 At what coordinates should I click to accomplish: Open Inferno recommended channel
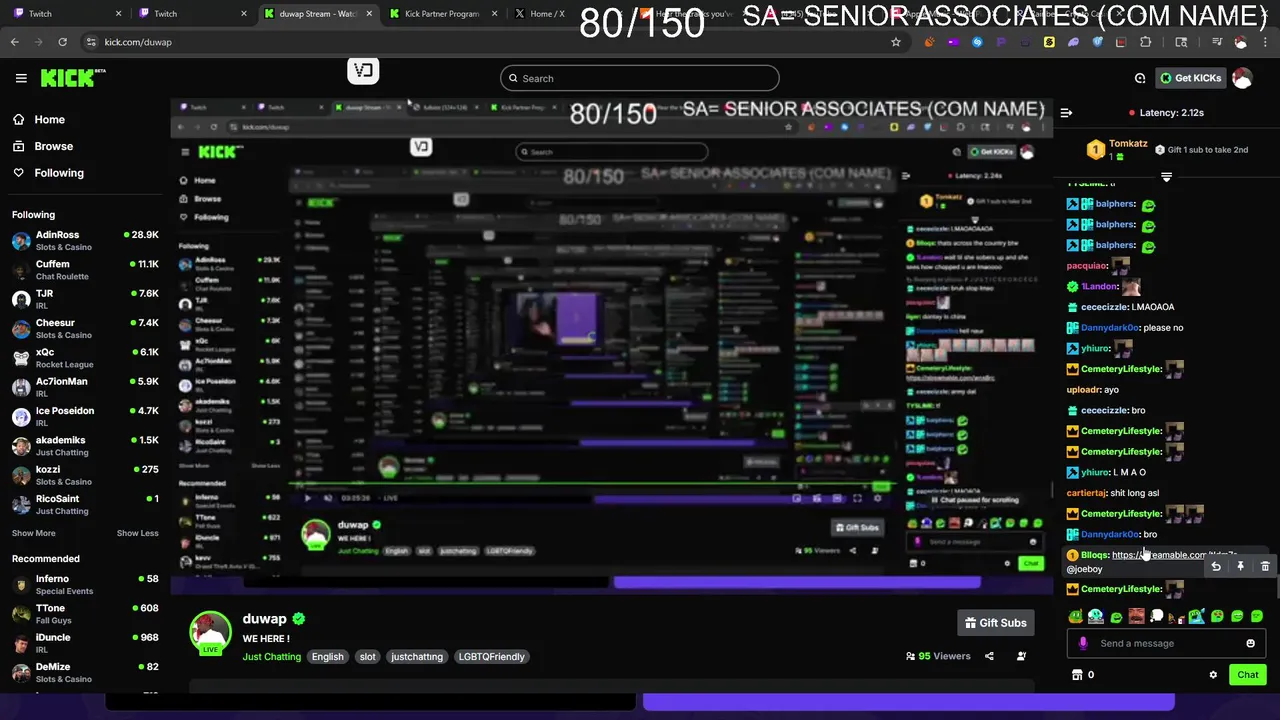tap(85, 584)
